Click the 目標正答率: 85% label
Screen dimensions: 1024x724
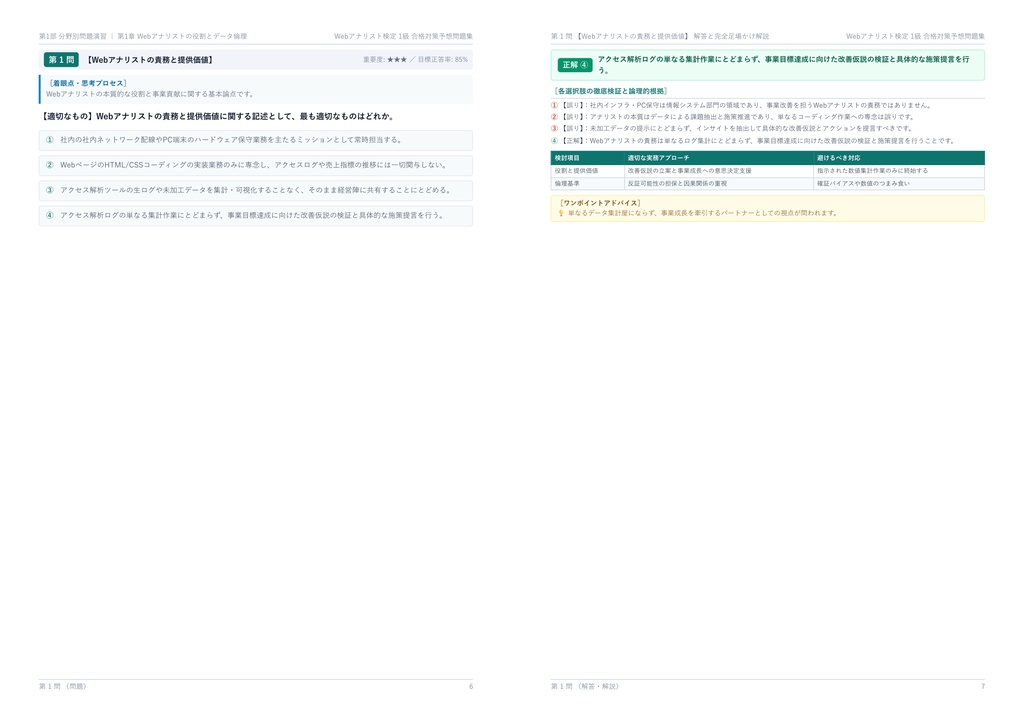[443, 59]
